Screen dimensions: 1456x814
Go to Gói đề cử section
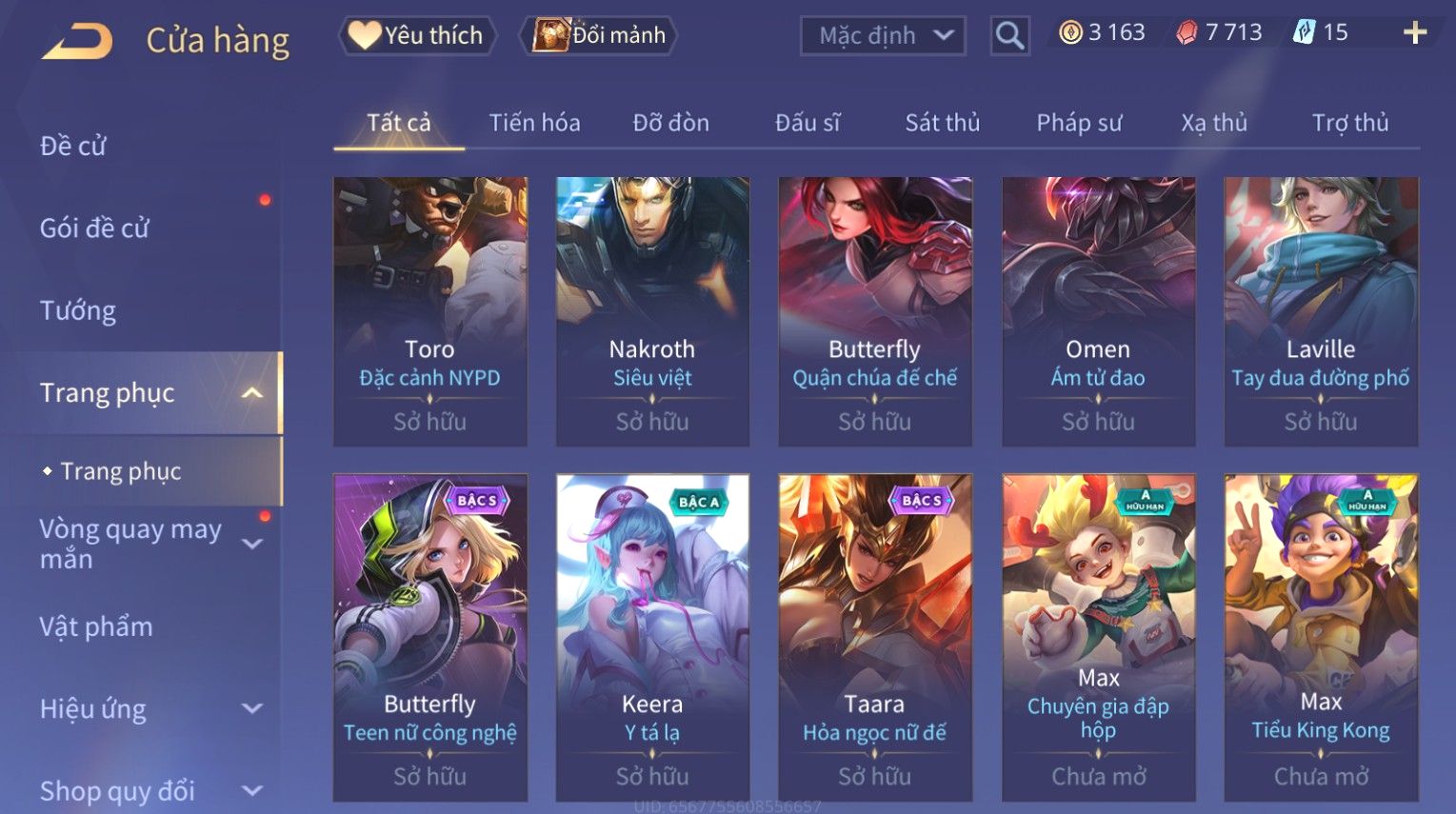pyautogui.click(x=94, y=228)
